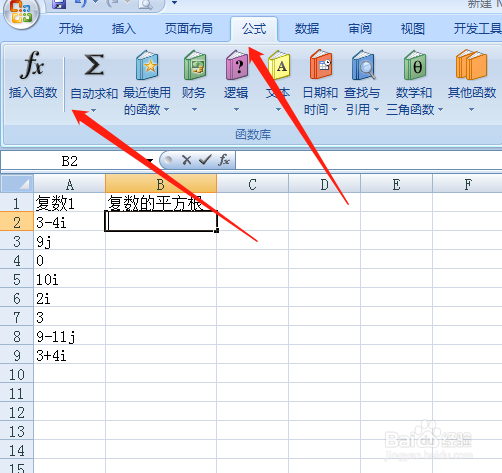Select column A header
The image size is (502, 473).
(69, 184)
